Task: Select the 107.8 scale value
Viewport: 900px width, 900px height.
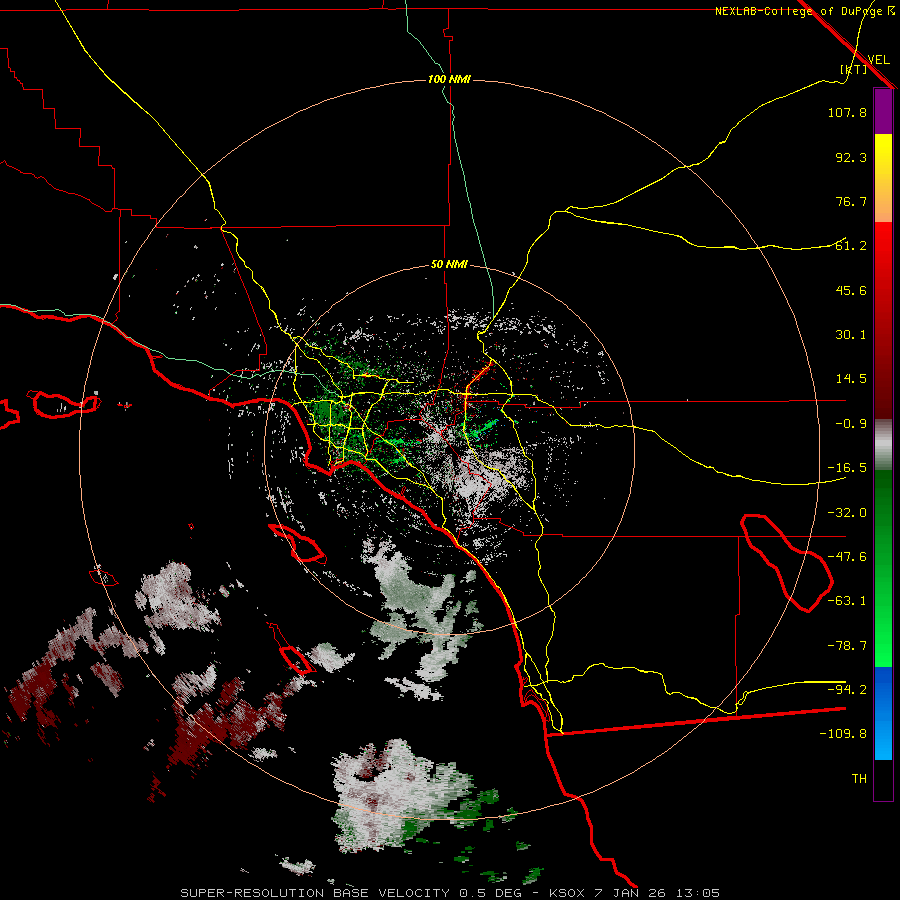Action: (x=847, y=112)
